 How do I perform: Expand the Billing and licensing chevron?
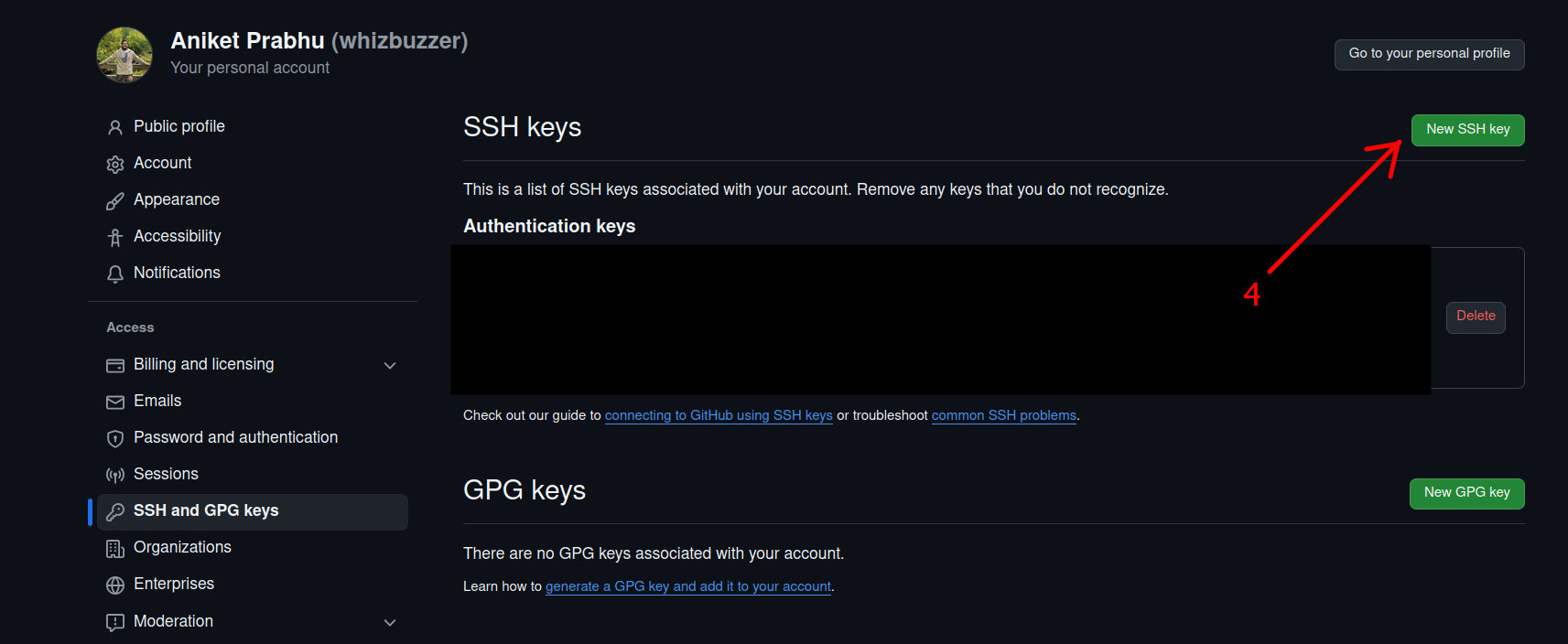coord(390,365)
